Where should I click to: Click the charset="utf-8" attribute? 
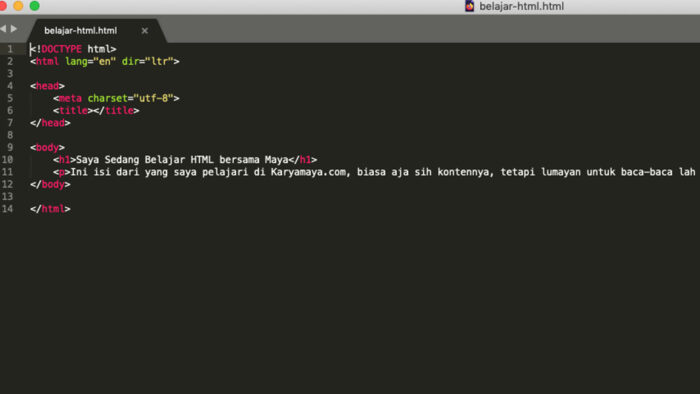130,98
